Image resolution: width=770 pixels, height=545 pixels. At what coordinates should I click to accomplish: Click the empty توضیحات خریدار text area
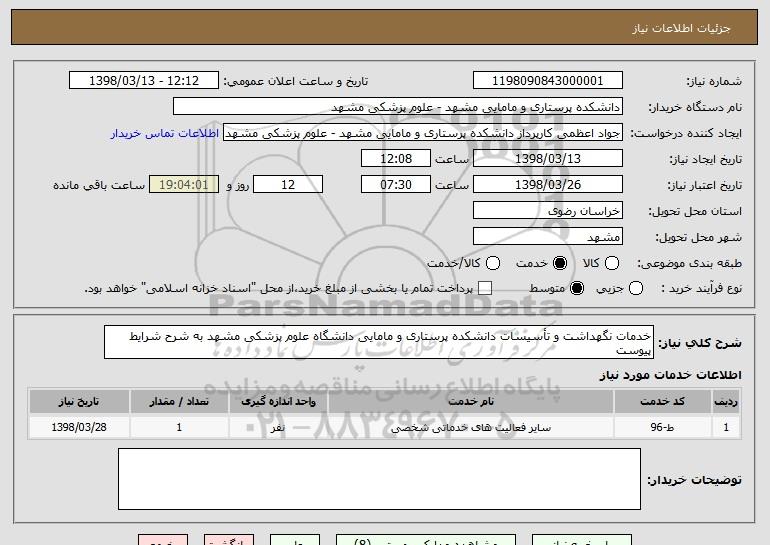pyautogui.click(x=379, y=479)
